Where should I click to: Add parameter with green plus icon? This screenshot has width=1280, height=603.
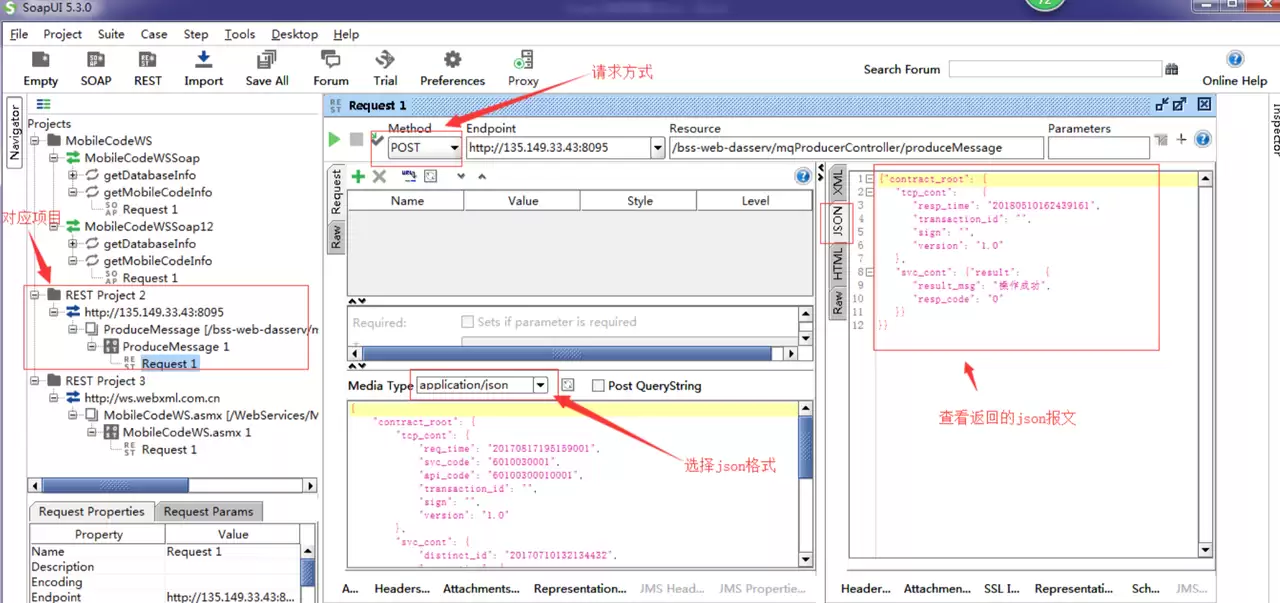357,176
